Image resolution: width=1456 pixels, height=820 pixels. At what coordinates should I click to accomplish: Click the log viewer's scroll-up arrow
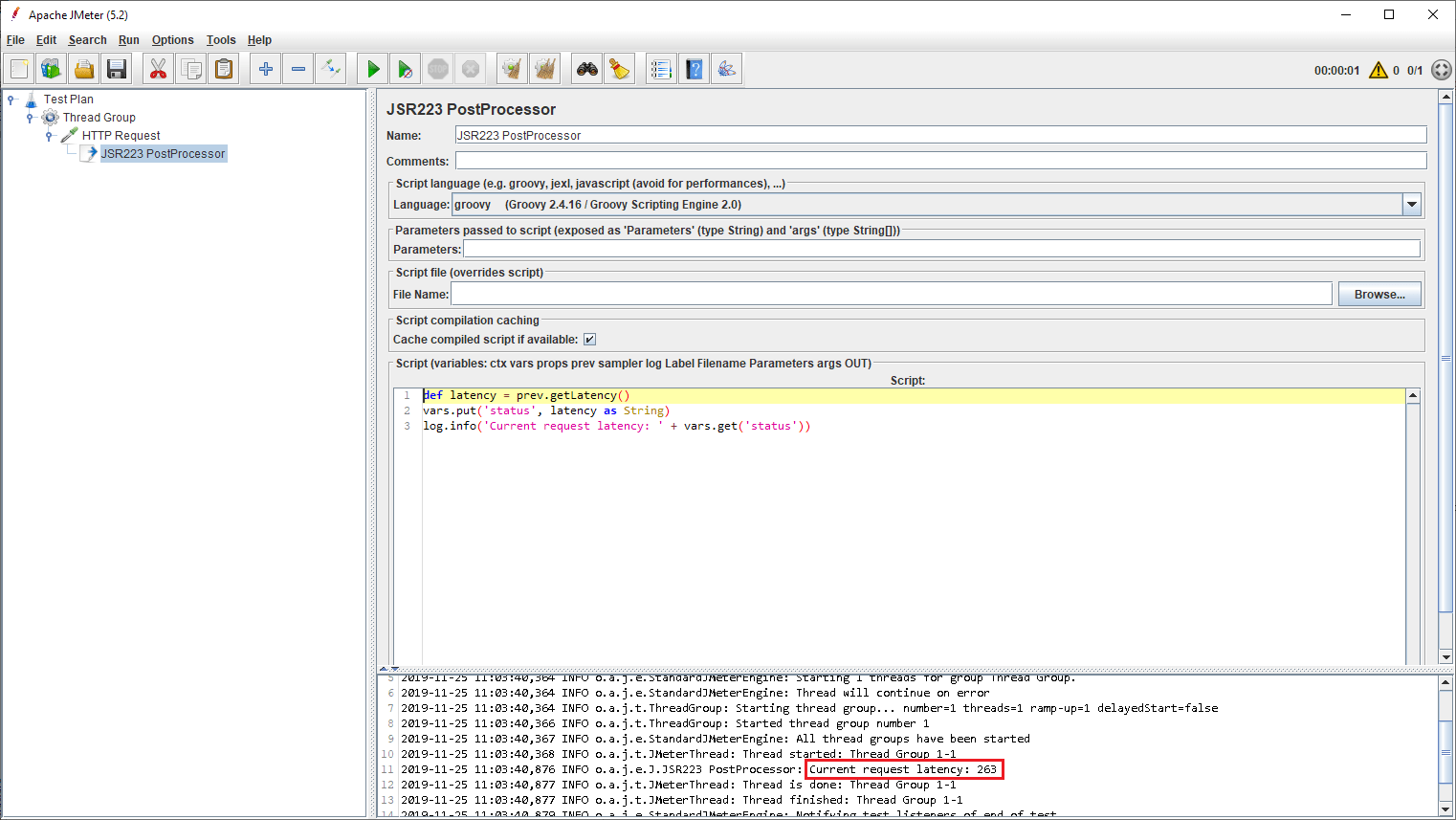click(x=1445, y=683)
